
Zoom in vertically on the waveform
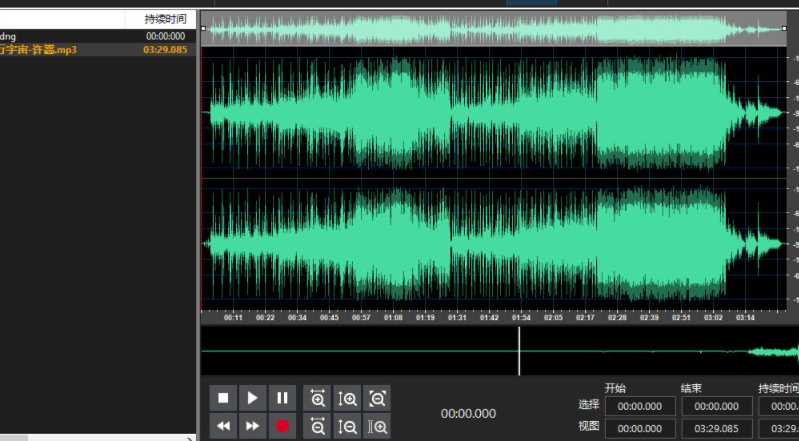(348, 398)
